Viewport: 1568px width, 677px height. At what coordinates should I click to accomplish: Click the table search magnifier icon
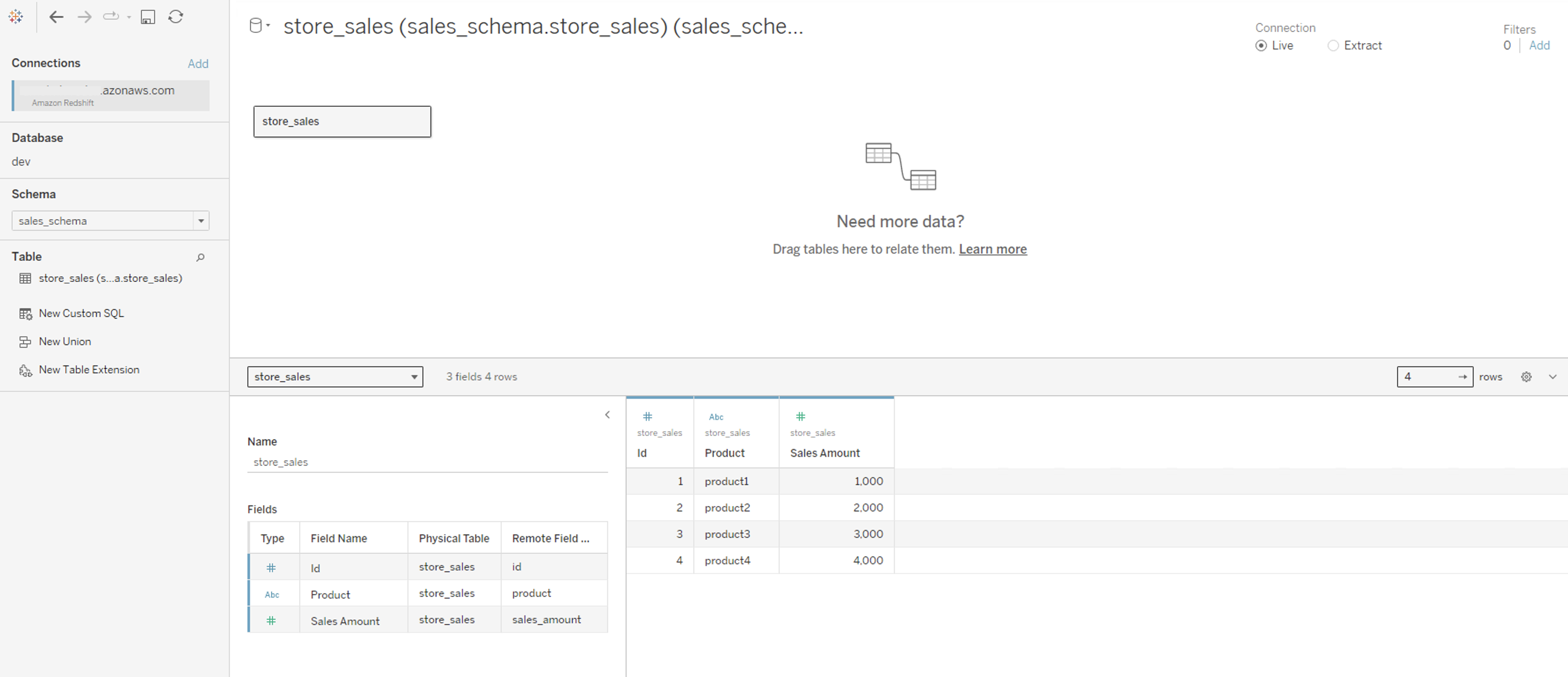click(200, 258)
